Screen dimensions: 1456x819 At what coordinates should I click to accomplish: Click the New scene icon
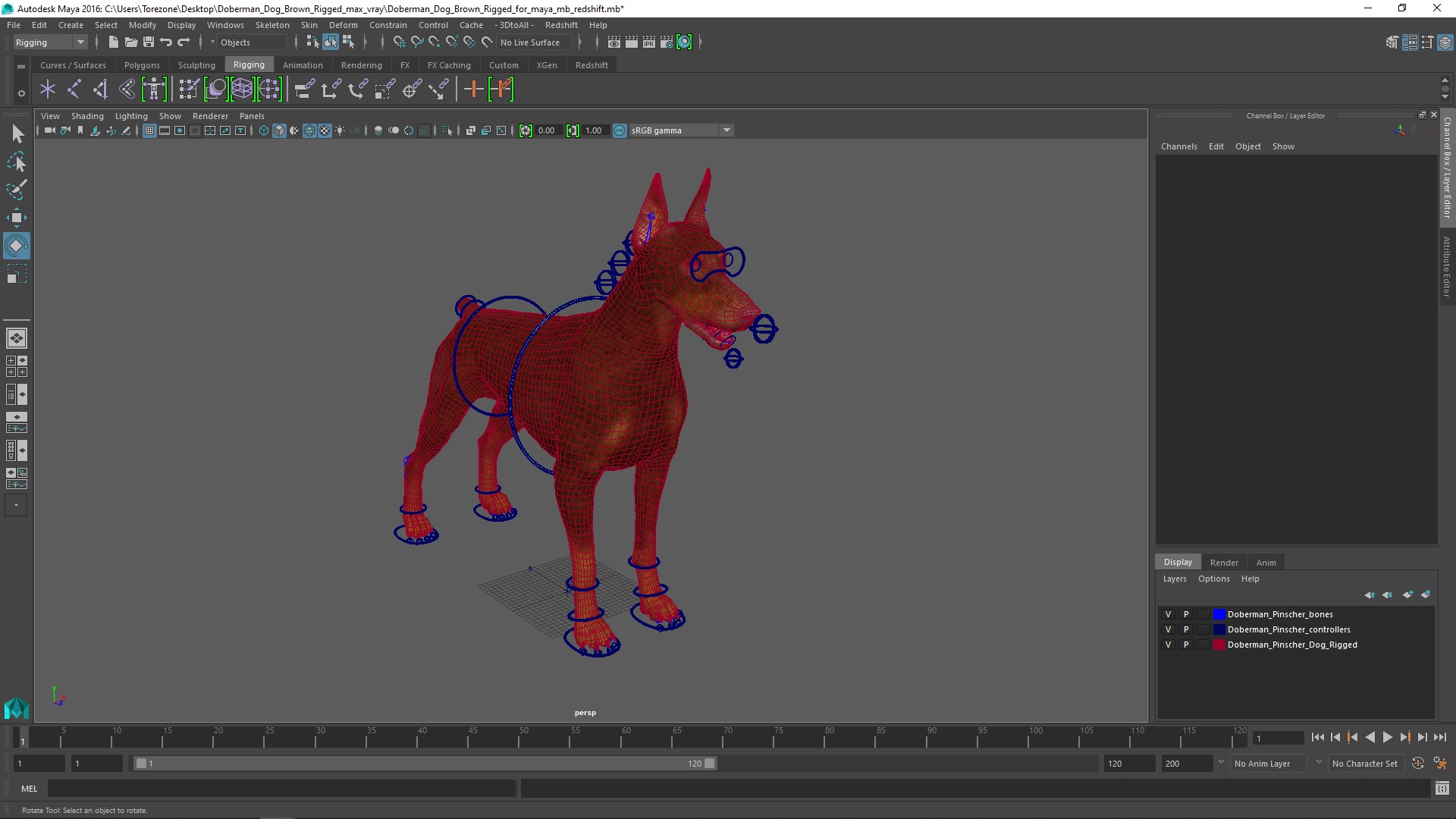pyautogui.click(x=113, y=42)
